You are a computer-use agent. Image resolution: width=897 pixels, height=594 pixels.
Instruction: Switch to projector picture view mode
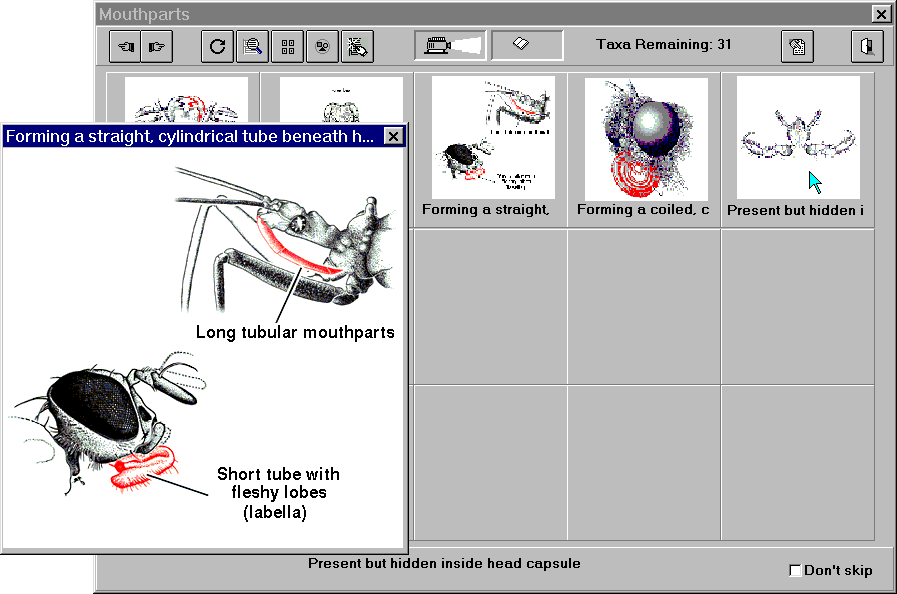450,46
